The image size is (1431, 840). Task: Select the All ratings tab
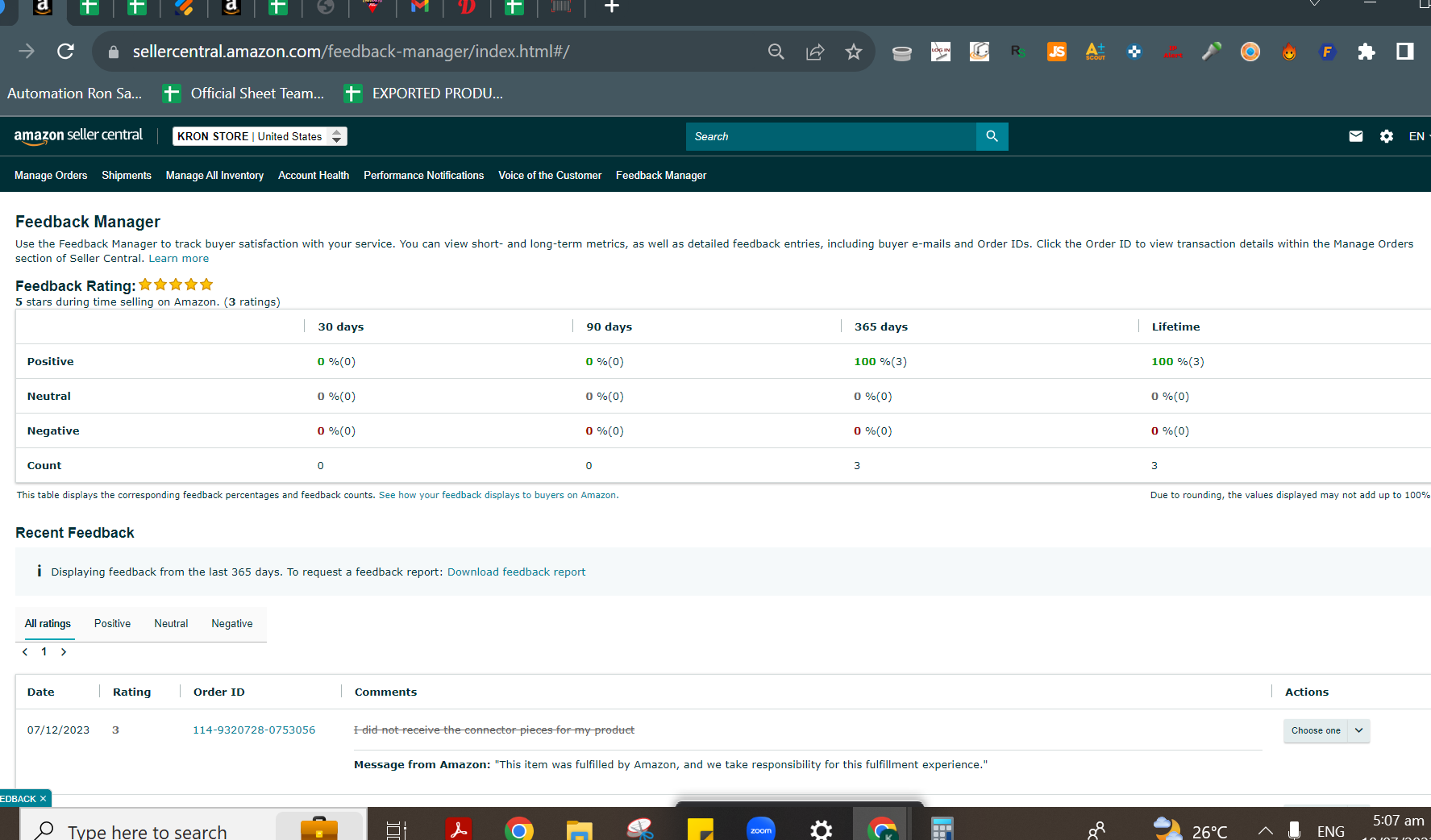[48, 624]
